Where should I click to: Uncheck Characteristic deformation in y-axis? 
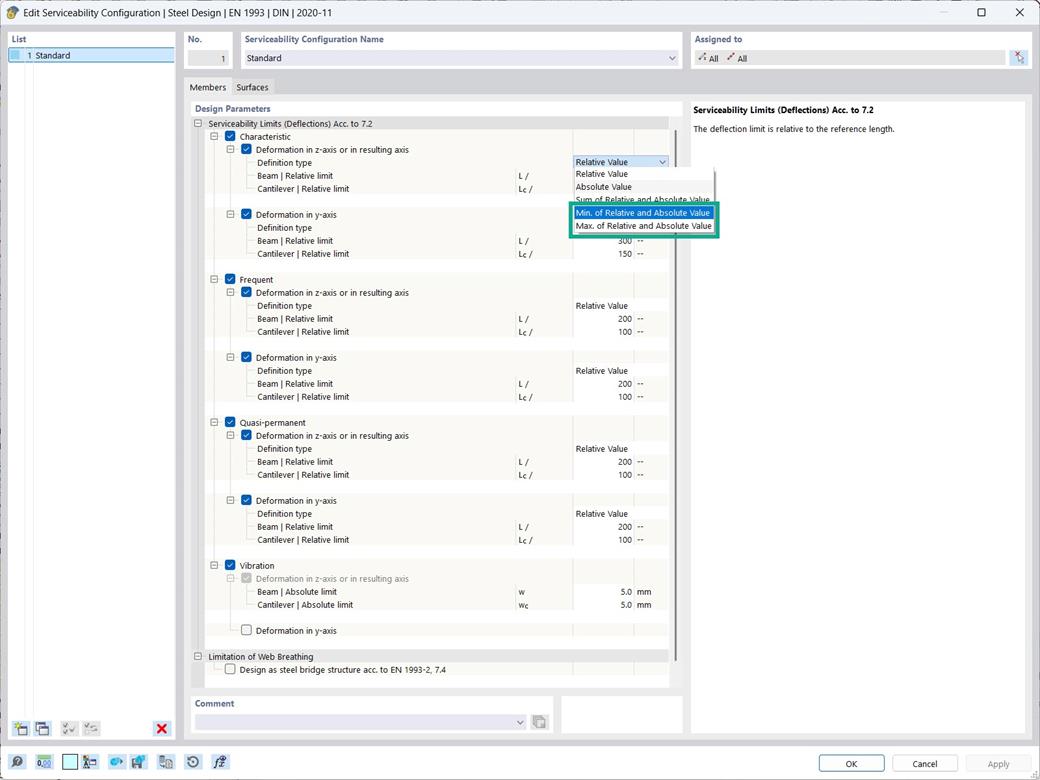[x=245, y=214]
